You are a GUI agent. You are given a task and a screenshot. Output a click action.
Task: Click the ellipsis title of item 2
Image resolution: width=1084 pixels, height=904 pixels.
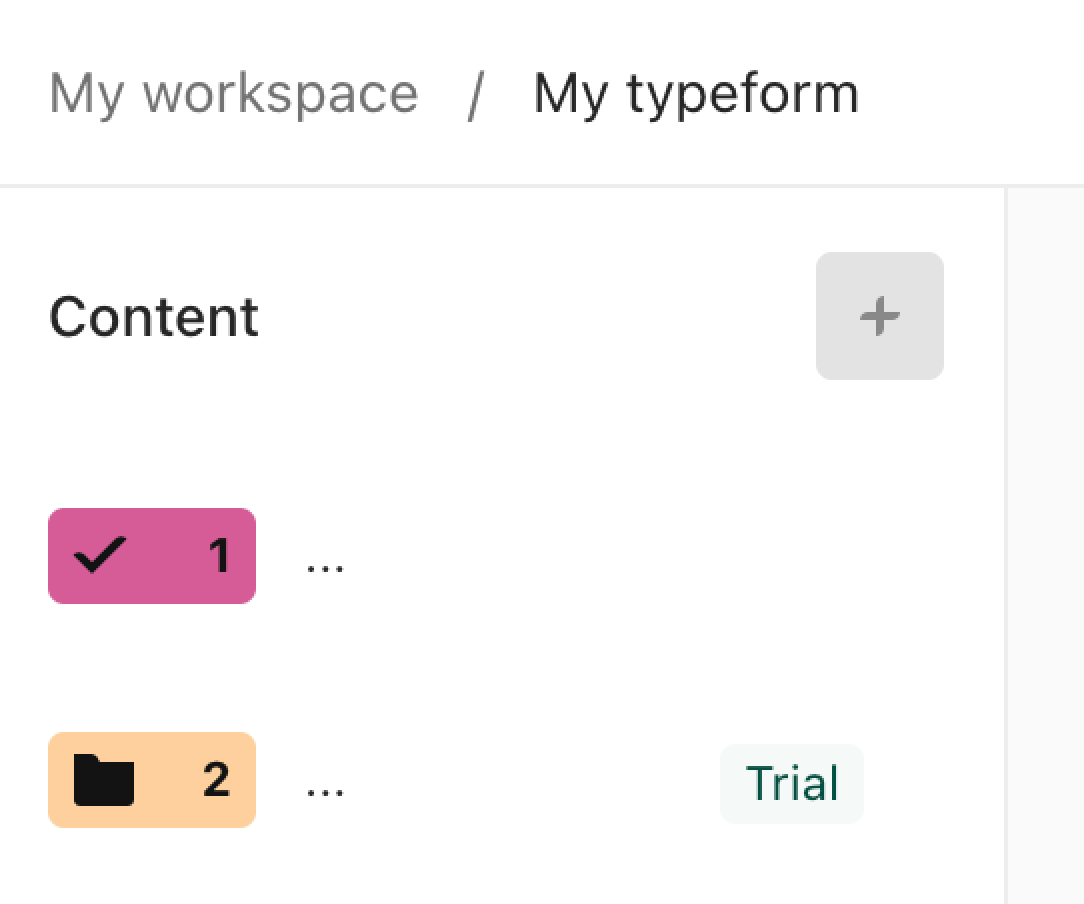325,792
